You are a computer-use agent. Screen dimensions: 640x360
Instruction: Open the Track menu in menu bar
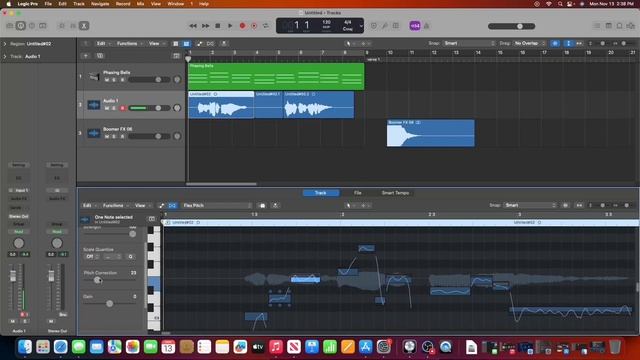click(x=79, y=4)
